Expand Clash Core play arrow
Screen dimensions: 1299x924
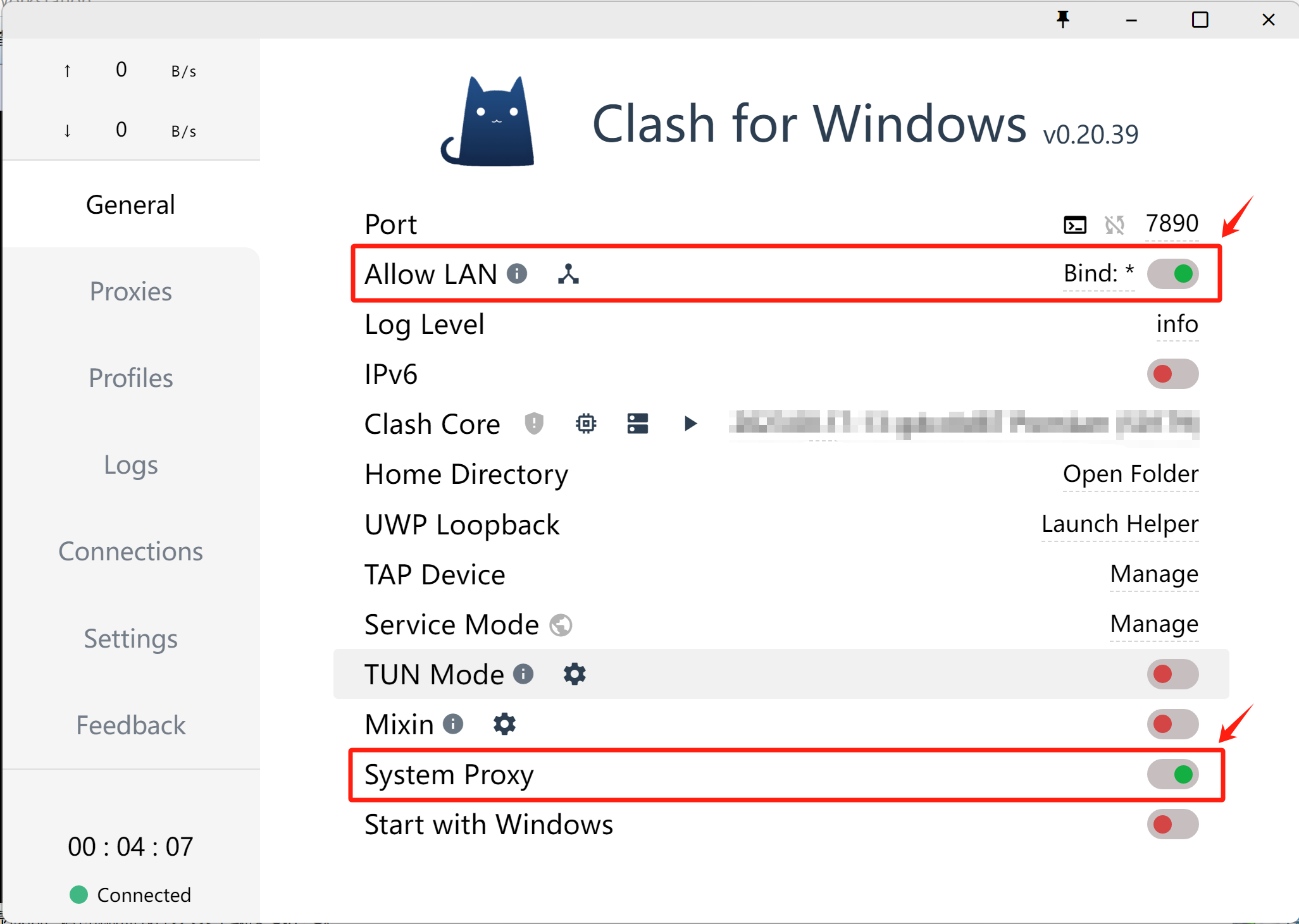point(690,423)
